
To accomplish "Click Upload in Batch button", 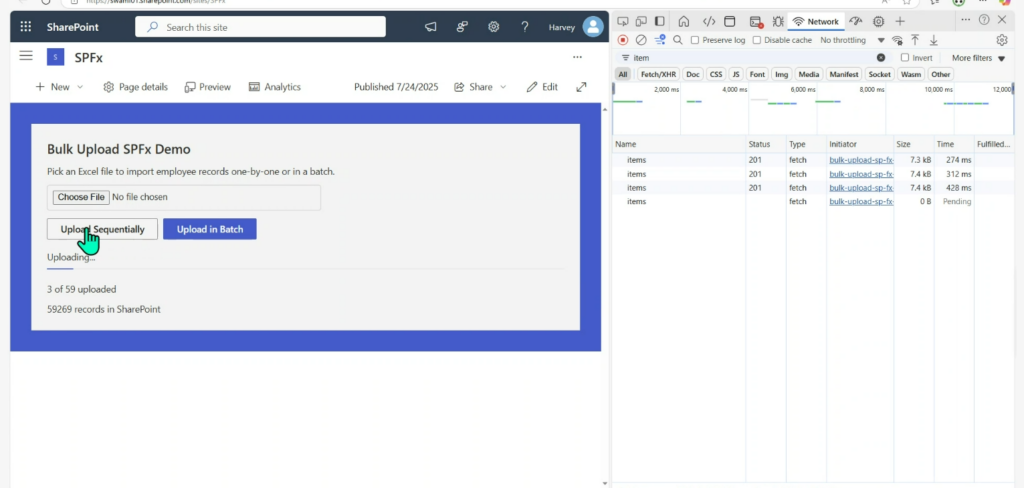I will 210,229.
